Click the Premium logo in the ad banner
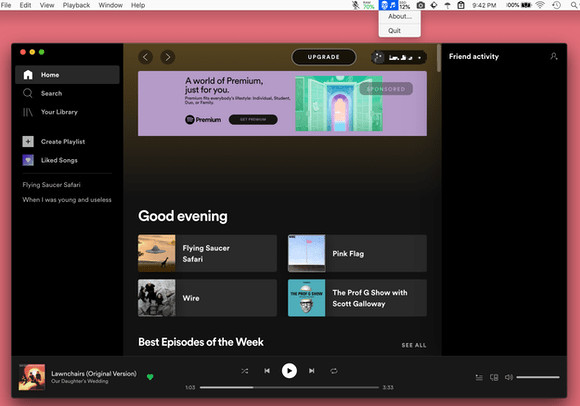This screenshot has height=406, width=580. (203, 119)
